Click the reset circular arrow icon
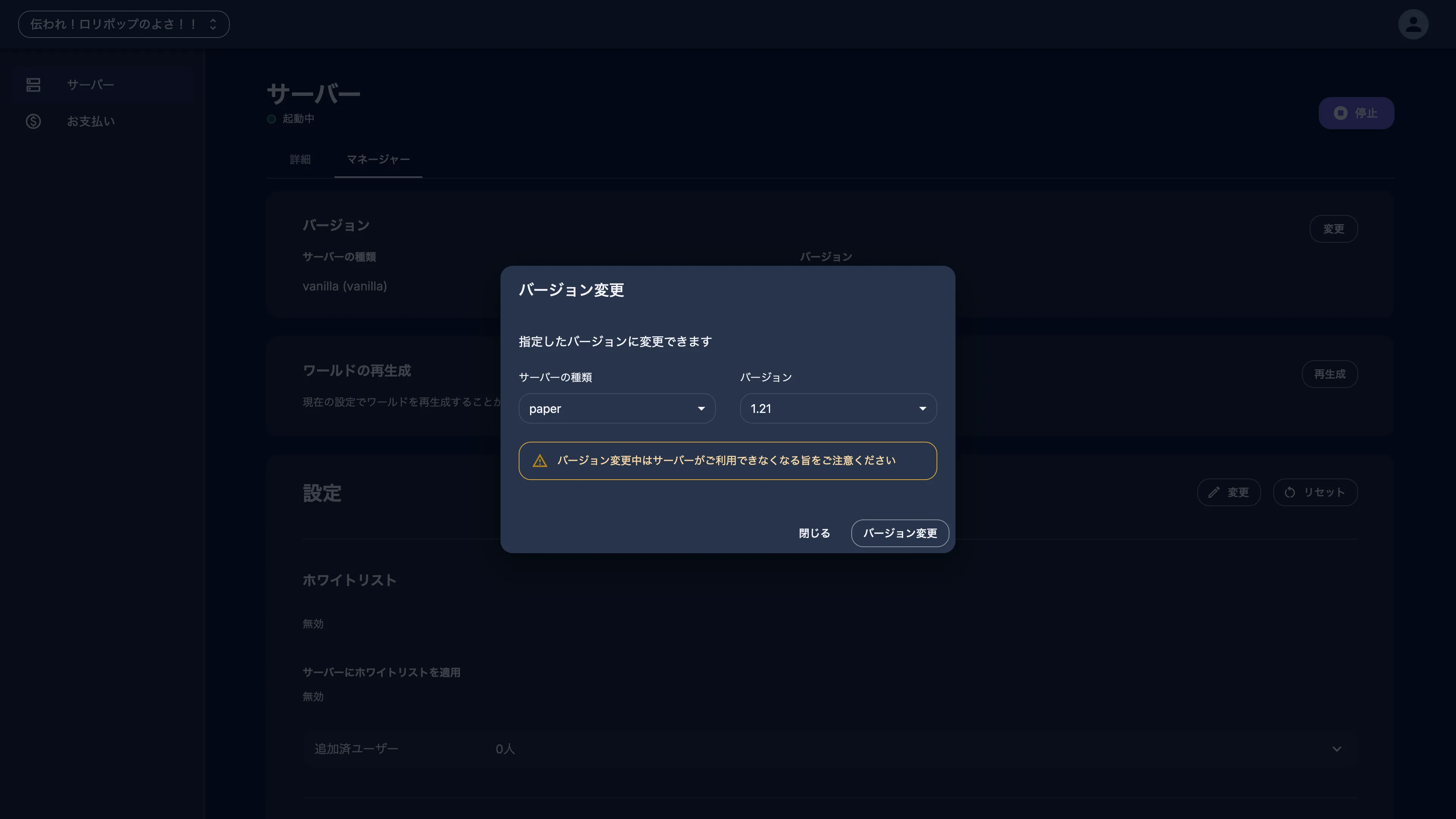Image resolution: width=1456 pixels, height=819 pixels. click(x=1290, y=492)
